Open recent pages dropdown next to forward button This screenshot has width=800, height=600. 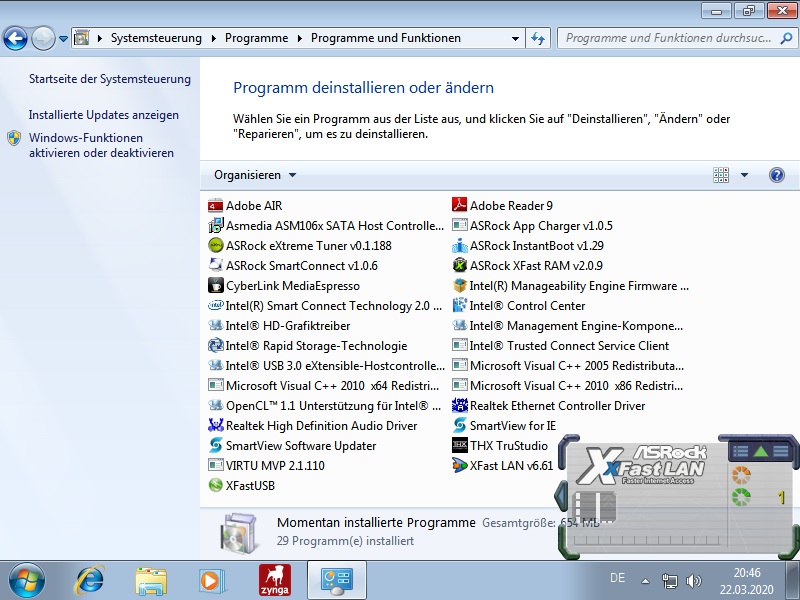[63, 38]
